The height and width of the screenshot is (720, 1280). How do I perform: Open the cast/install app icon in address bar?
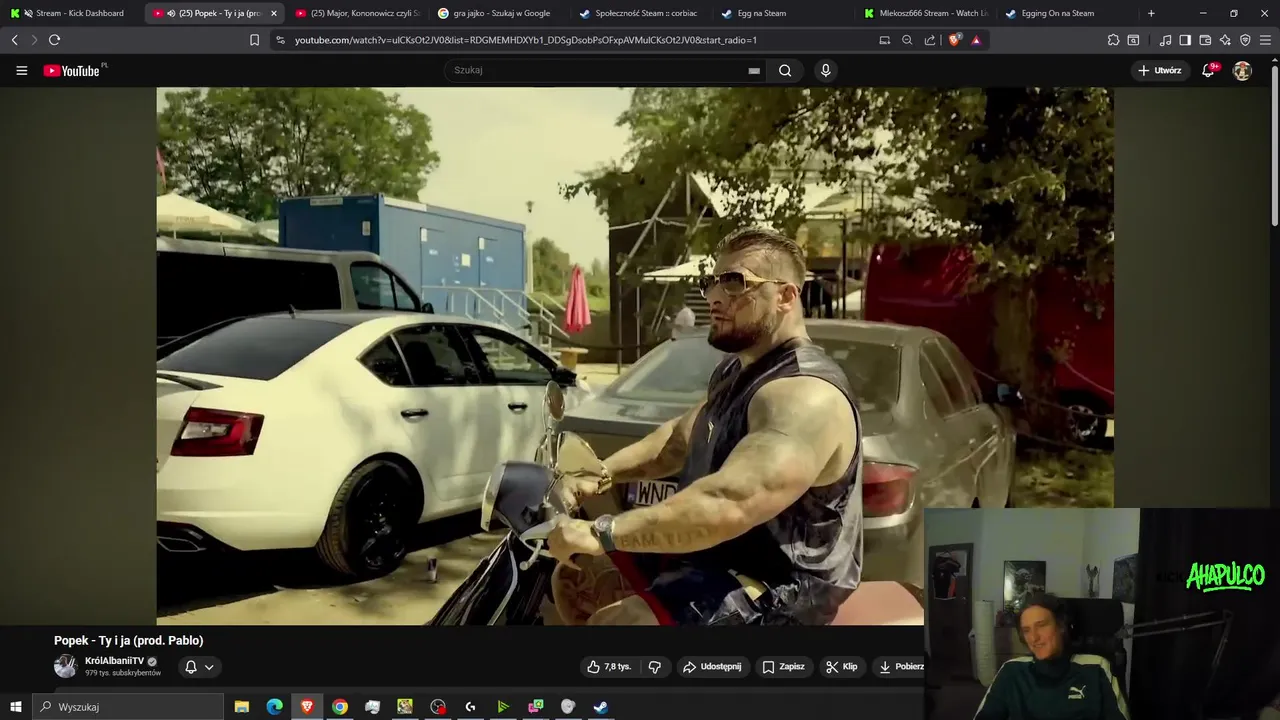(884, 40)
